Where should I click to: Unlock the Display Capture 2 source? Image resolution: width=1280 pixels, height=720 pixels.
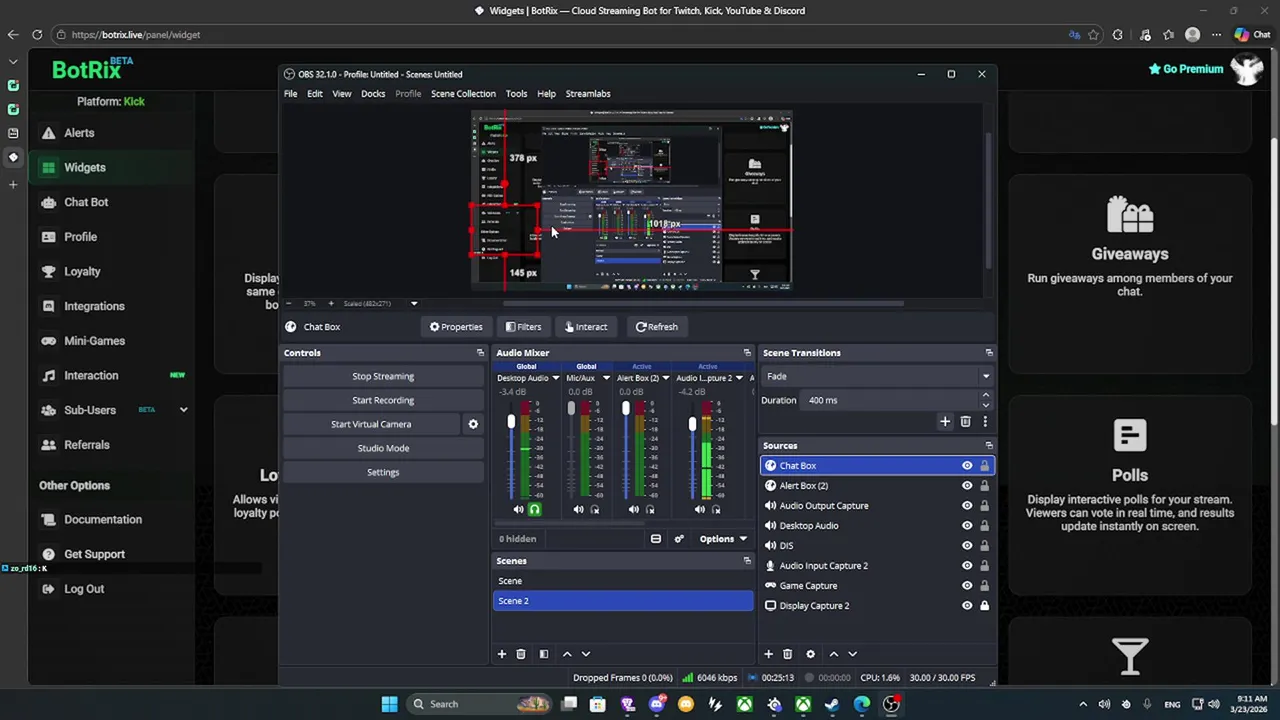coord(984,606)
